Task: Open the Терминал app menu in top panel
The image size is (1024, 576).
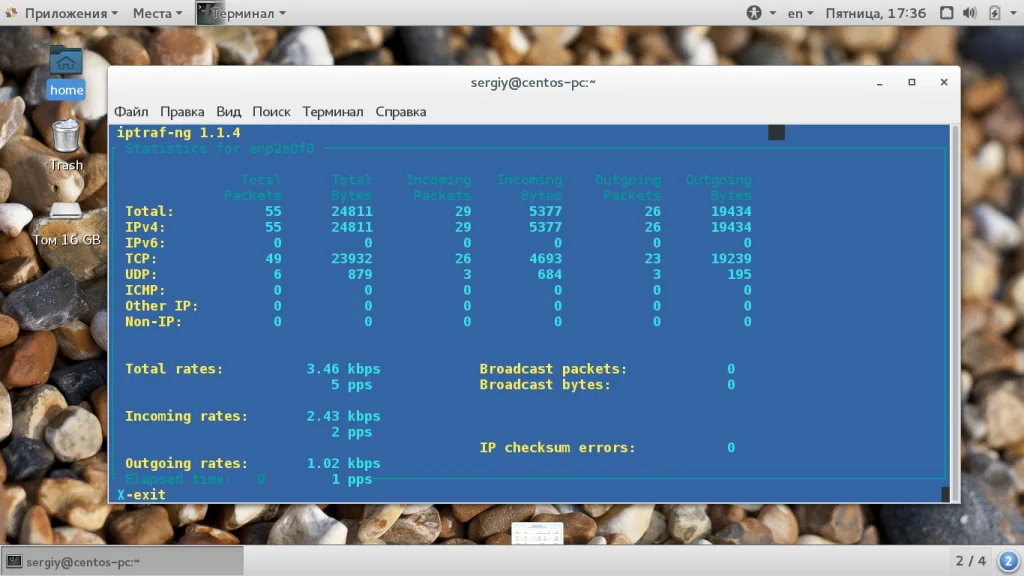Action: coord(242,13)
